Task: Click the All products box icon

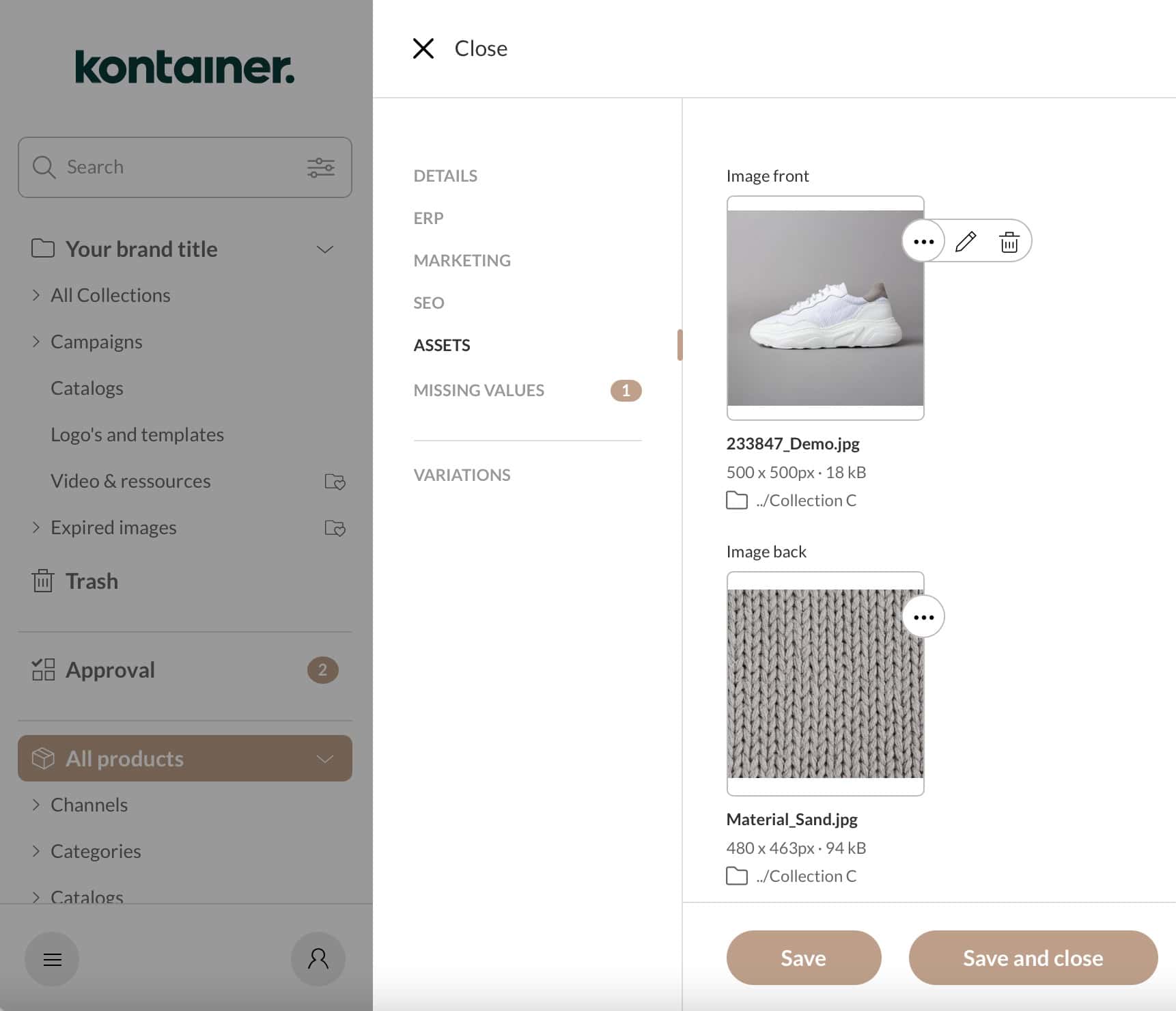Action: [43, 758]
